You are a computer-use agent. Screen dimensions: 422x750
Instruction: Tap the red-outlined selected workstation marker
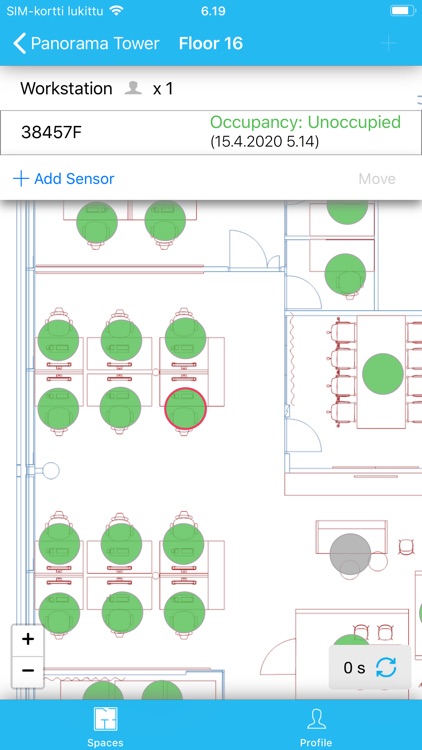(x=185, y=408)
